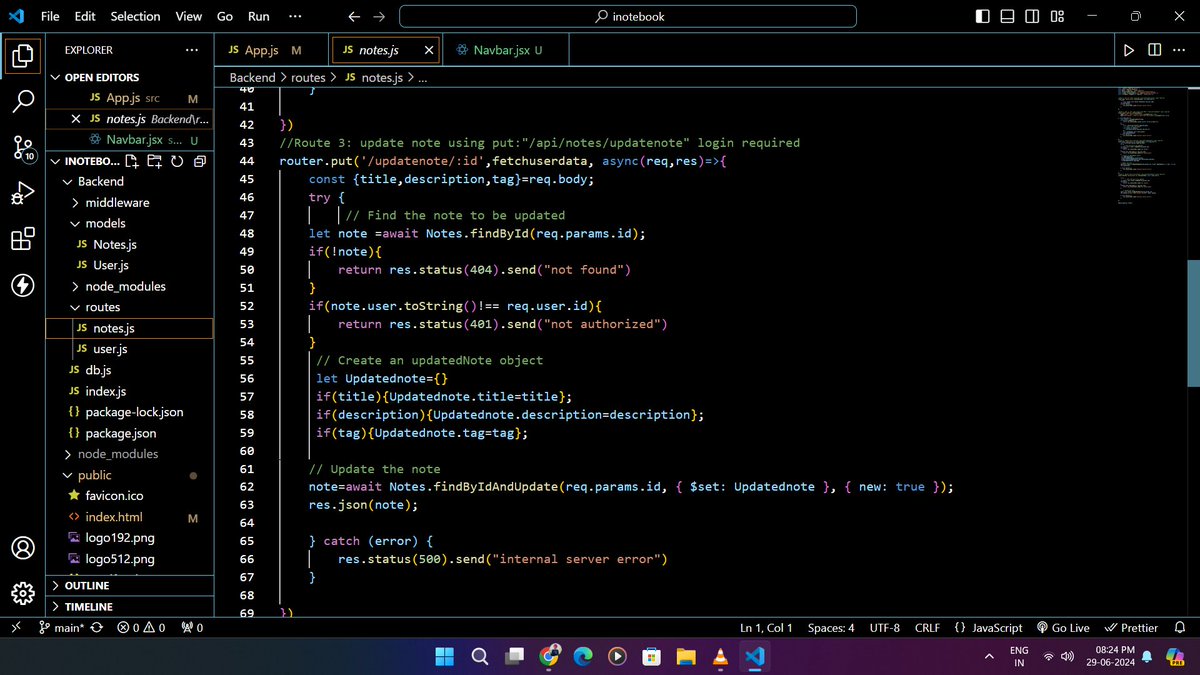Open Windows Start button on taskbar
The image size is (1200, 675).
[x=444, y=656]
